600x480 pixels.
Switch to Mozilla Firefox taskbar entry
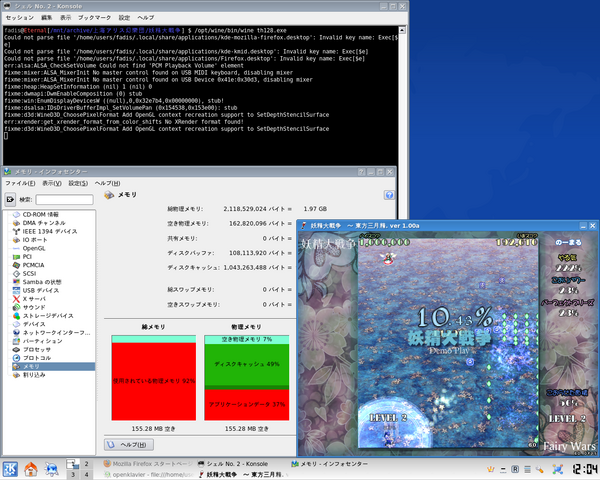click(148, 464)
